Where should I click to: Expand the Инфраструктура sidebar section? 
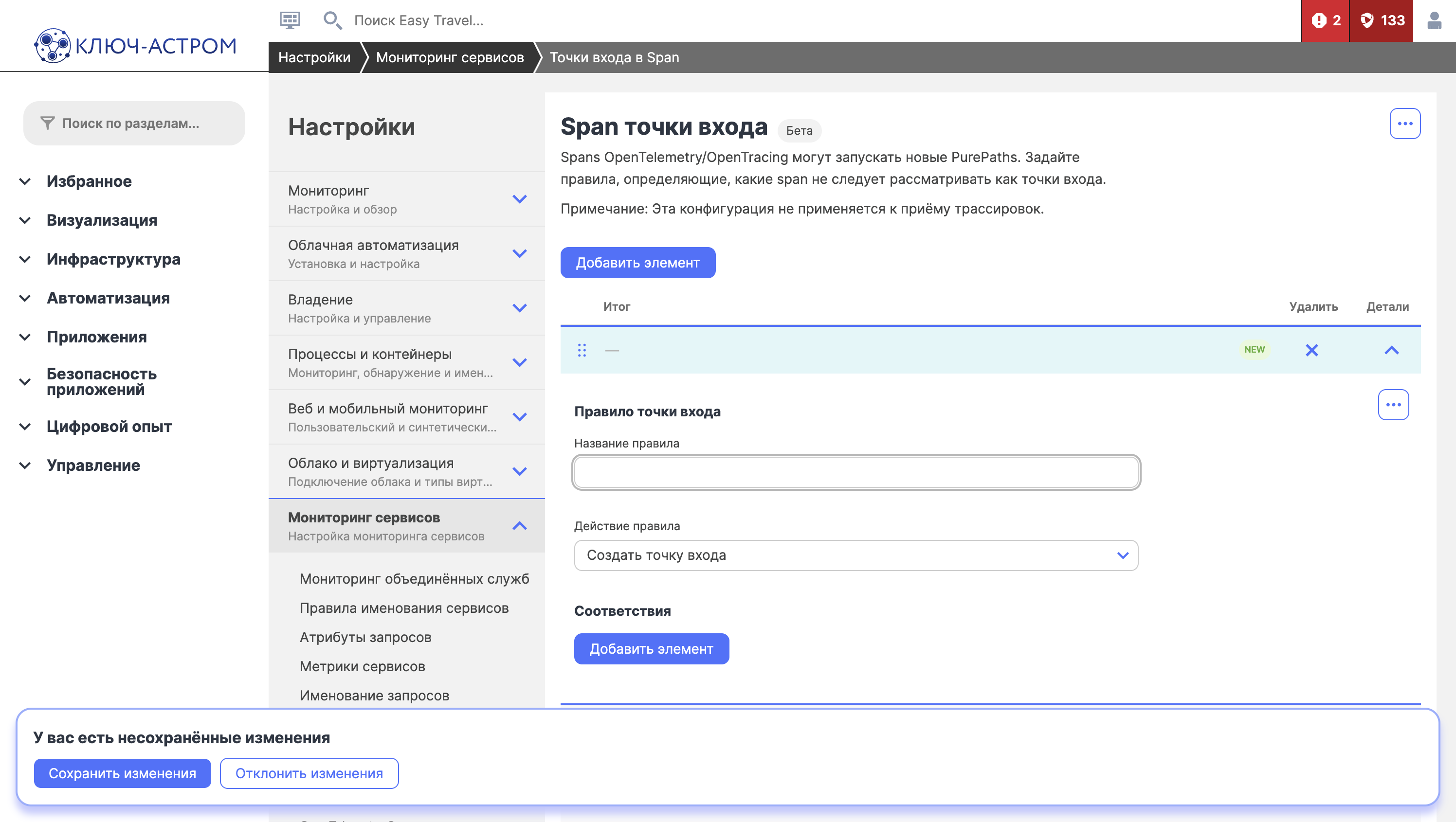click(113, 259)
